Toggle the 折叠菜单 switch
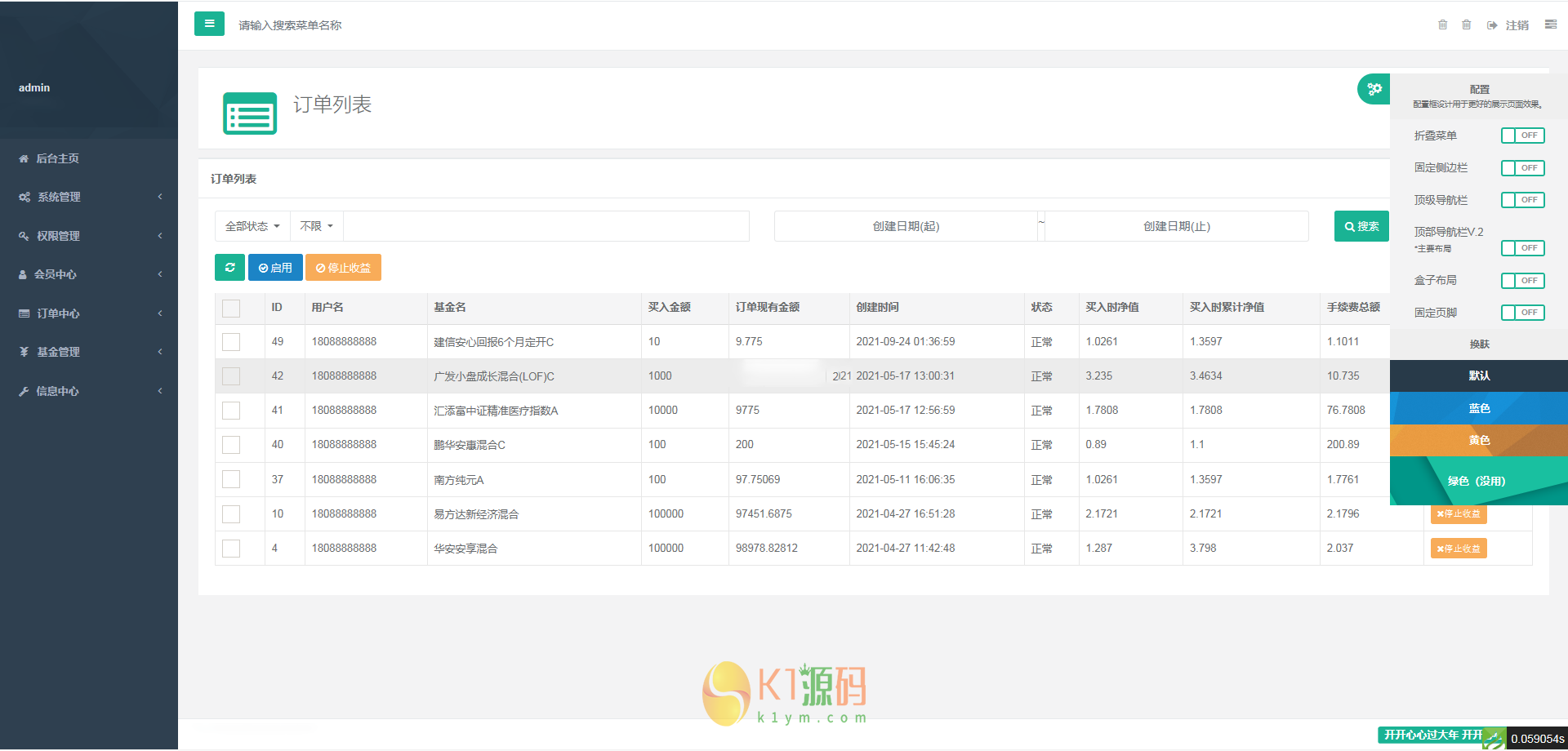The height and width of the screenshot is (751, 1568). (1522, 136)
